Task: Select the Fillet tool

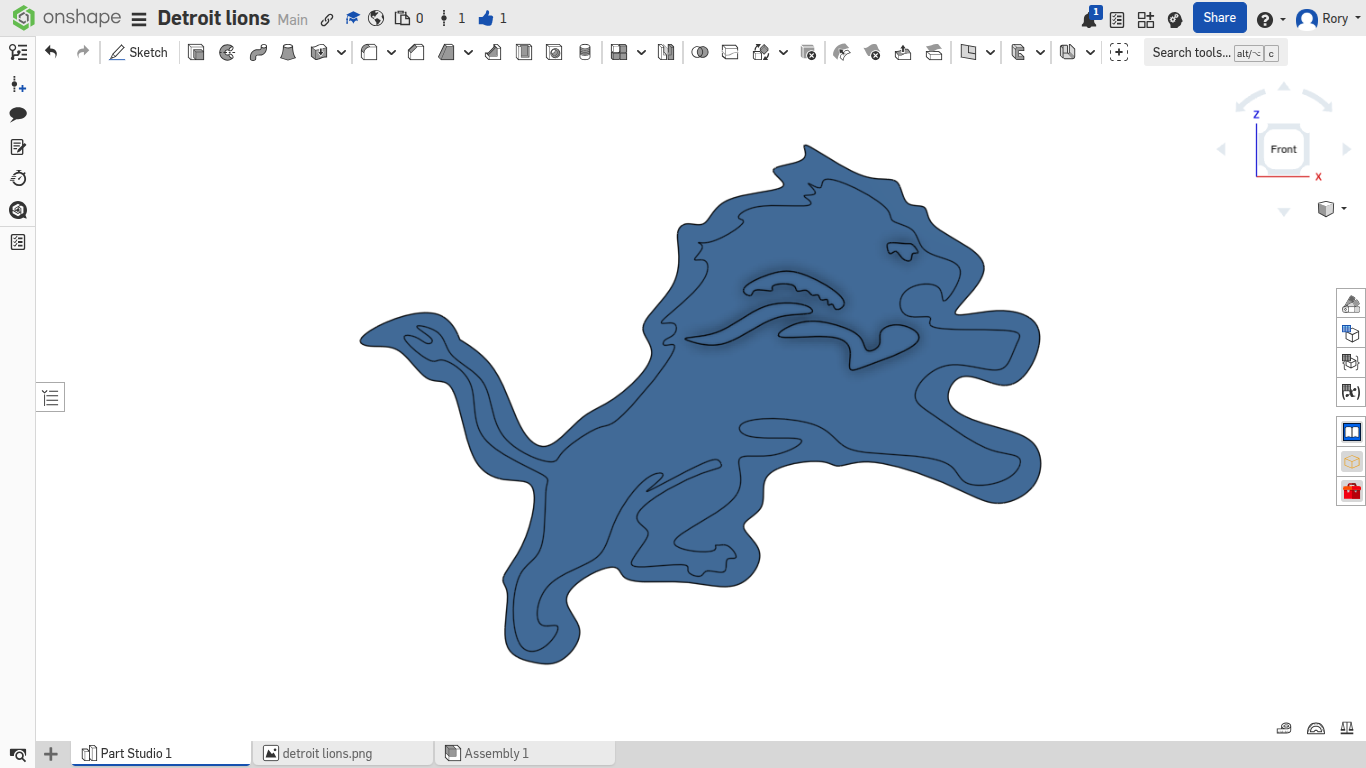Action: coord(369,52)
